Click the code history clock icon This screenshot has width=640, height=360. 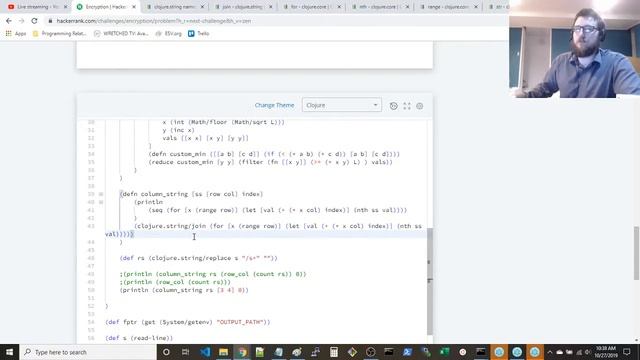(x=393, y=106)
